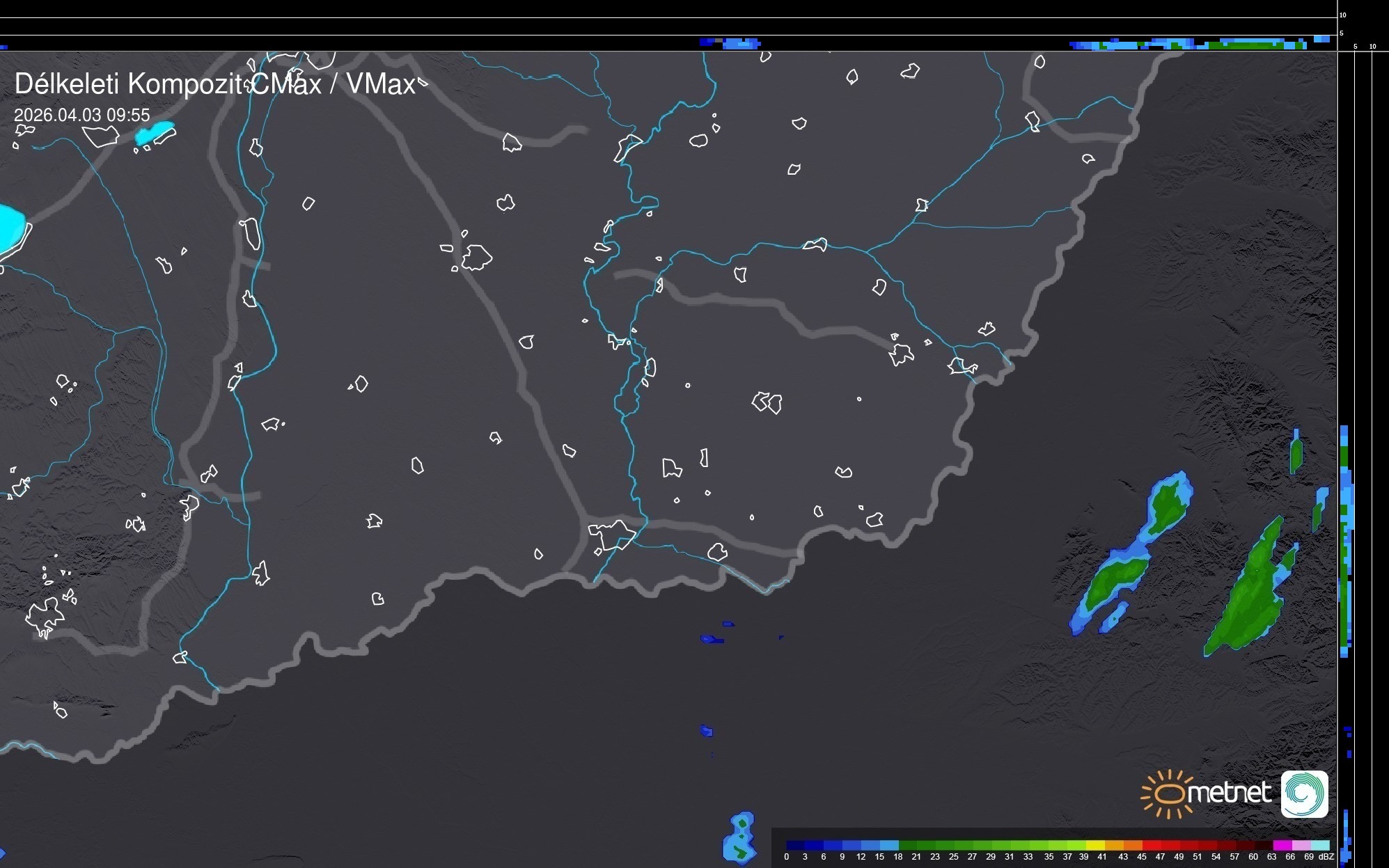Click the large cyan lake at left edge

point(10,228)
